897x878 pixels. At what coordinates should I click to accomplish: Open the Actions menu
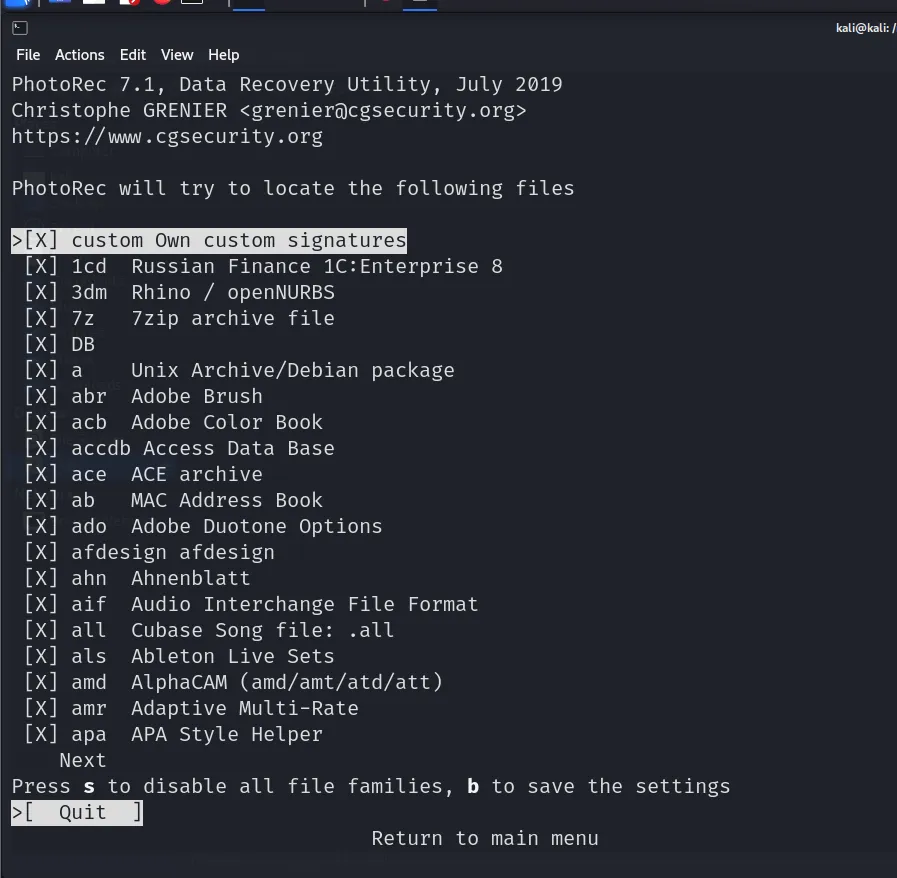[79, 55]
